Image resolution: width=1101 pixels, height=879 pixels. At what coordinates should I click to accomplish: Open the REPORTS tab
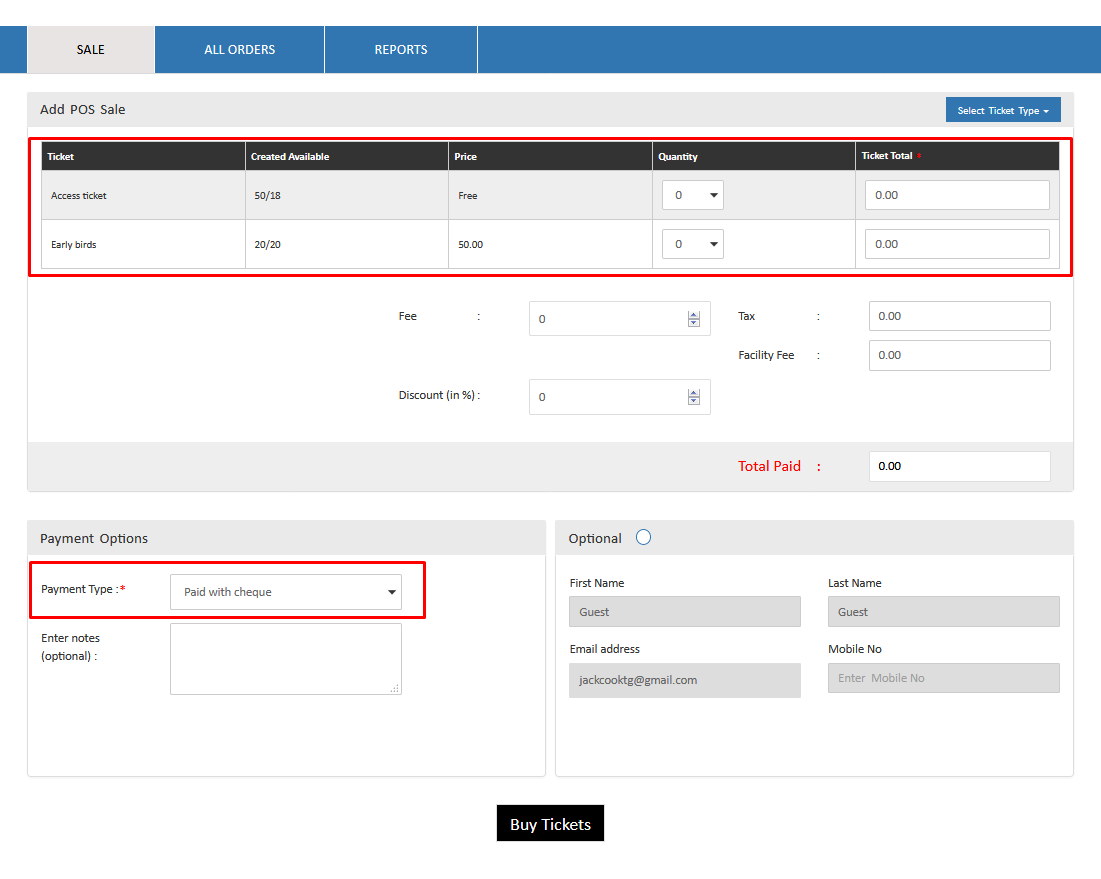[401, 50]
